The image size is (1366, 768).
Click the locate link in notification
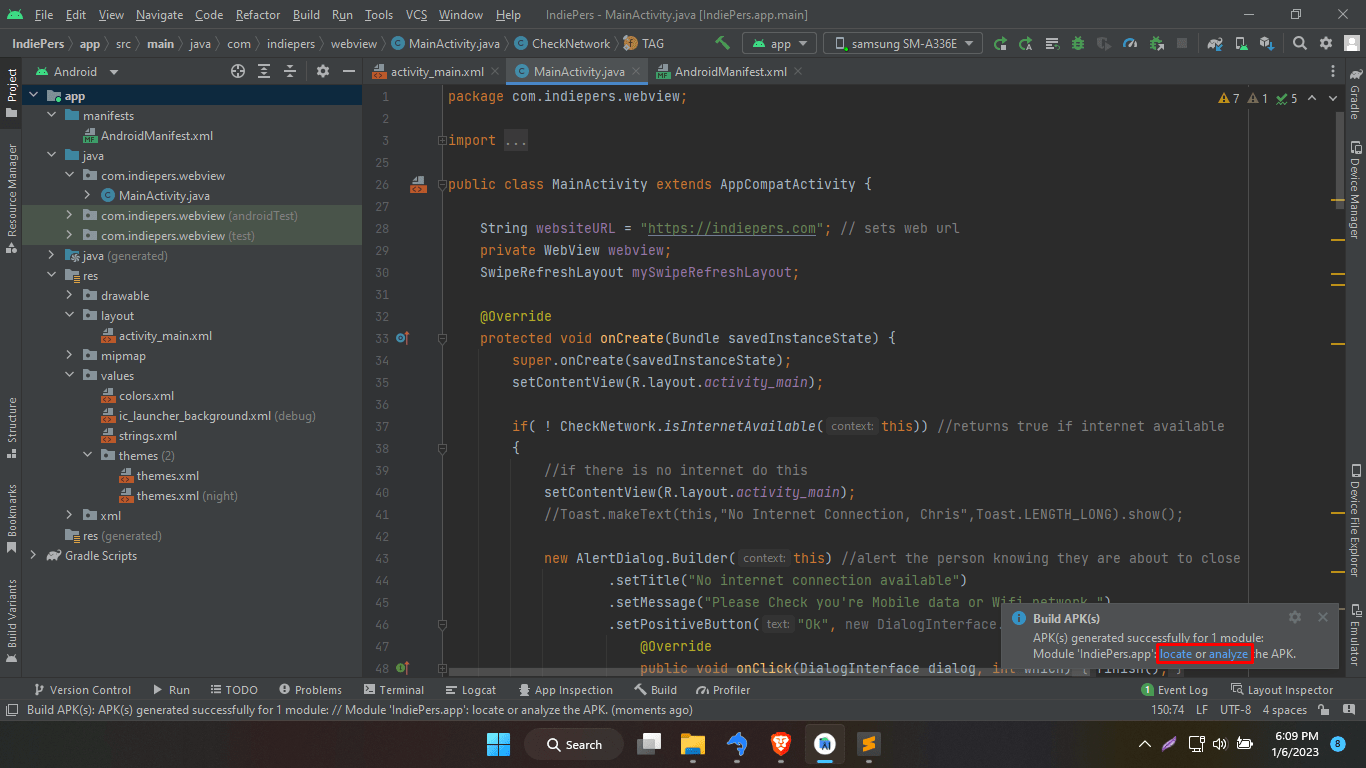point(1175,654)
